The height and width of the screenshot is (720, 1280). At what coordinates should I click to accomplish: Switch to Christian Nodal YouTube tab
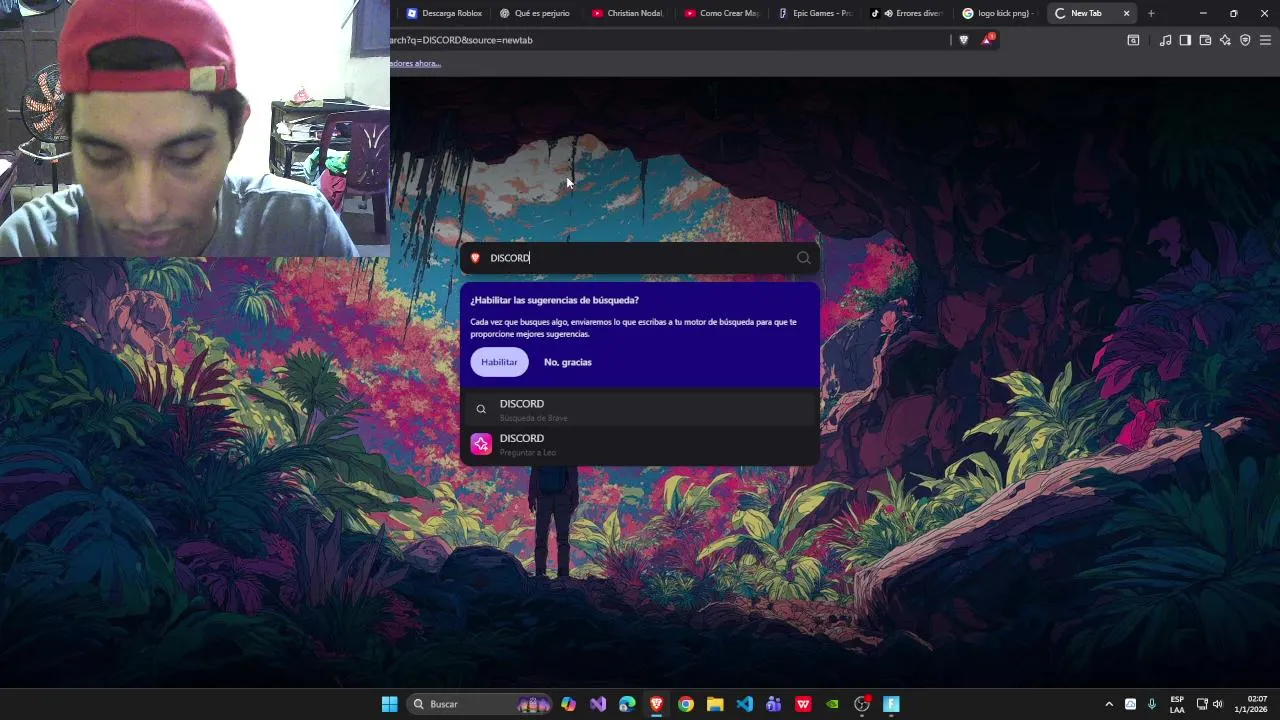628,13
